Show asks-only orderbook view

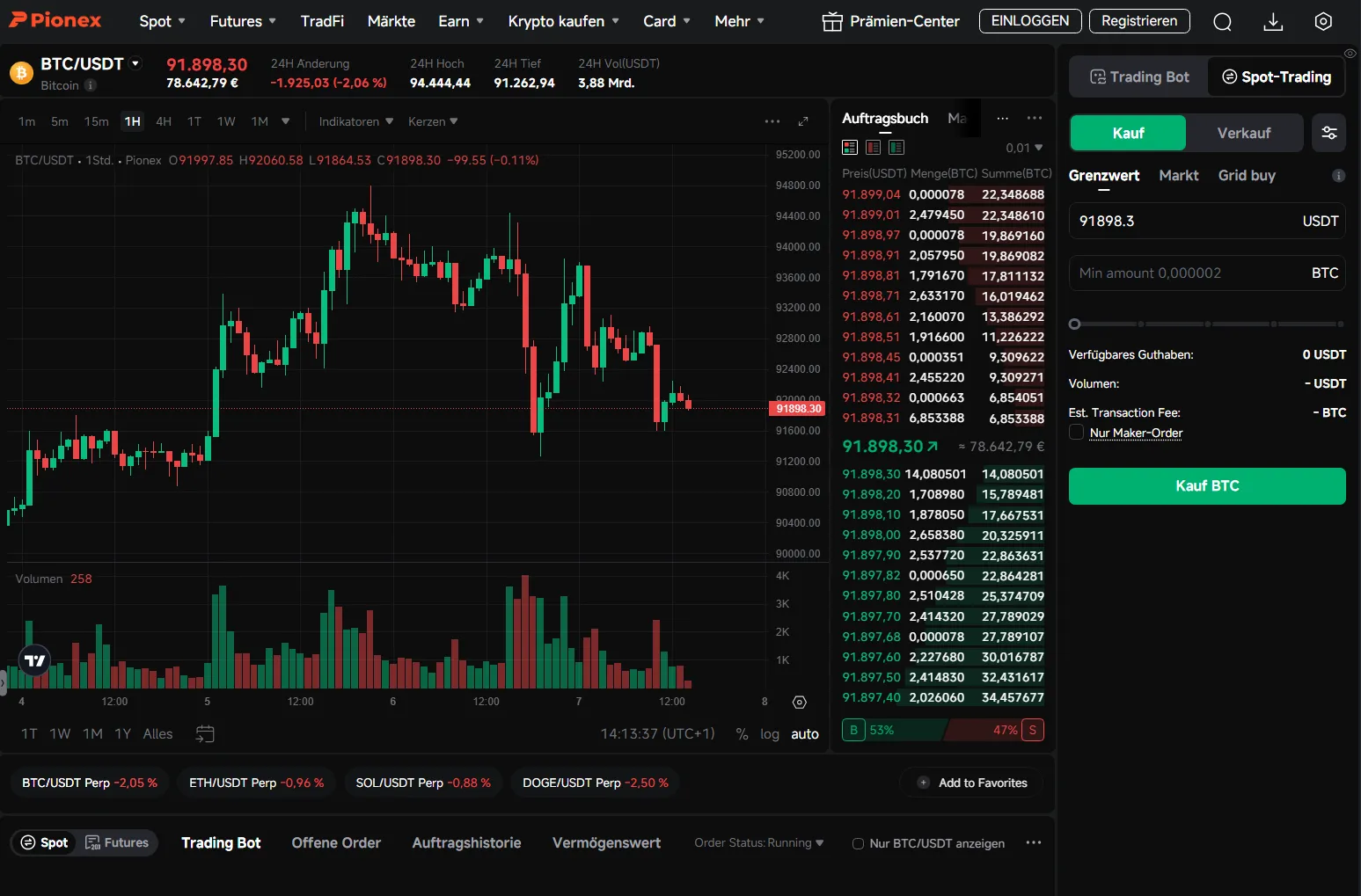[x=874, y=147]
